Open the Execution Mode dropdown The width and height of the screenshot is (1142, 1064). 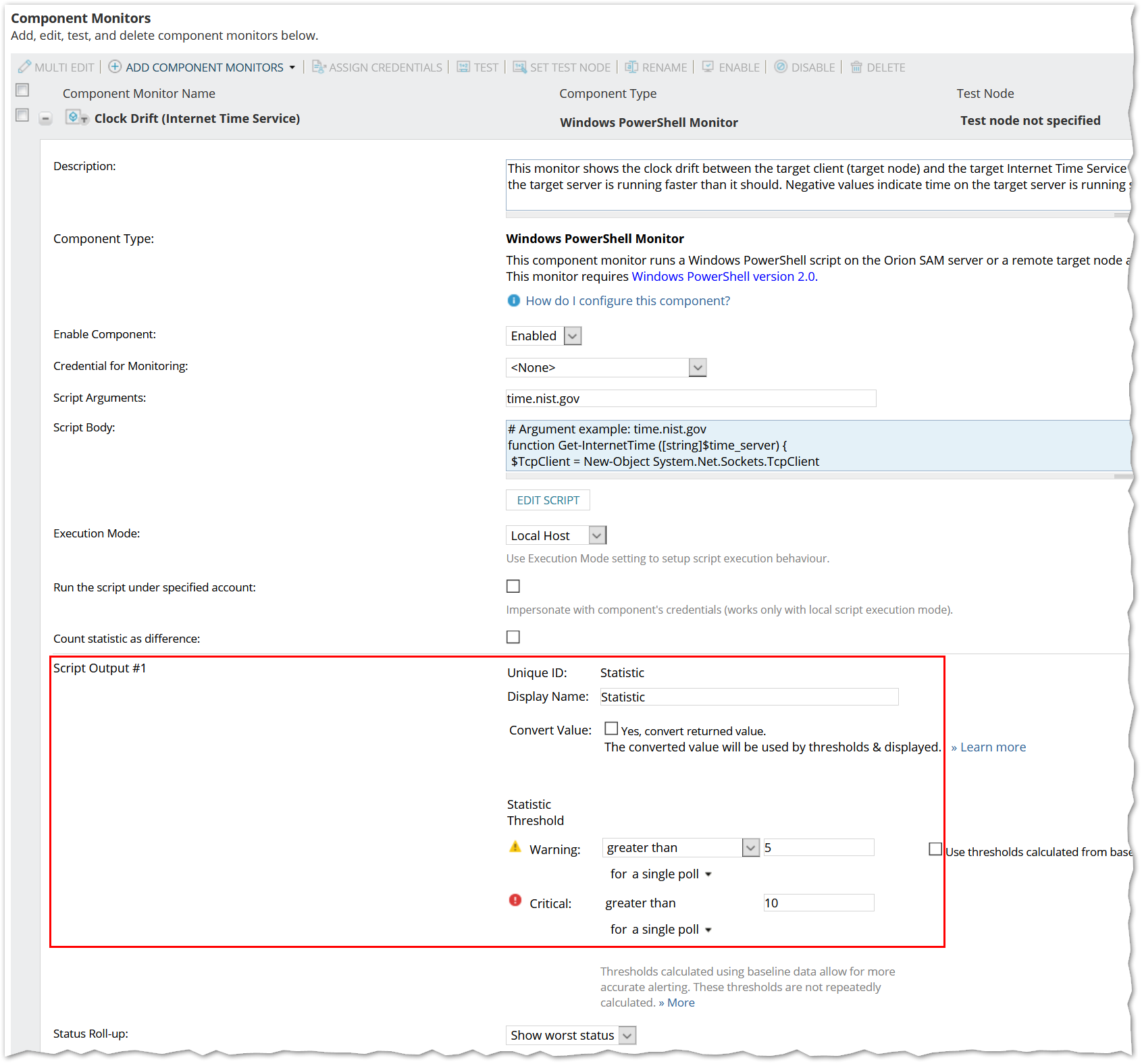pos(597,535)
